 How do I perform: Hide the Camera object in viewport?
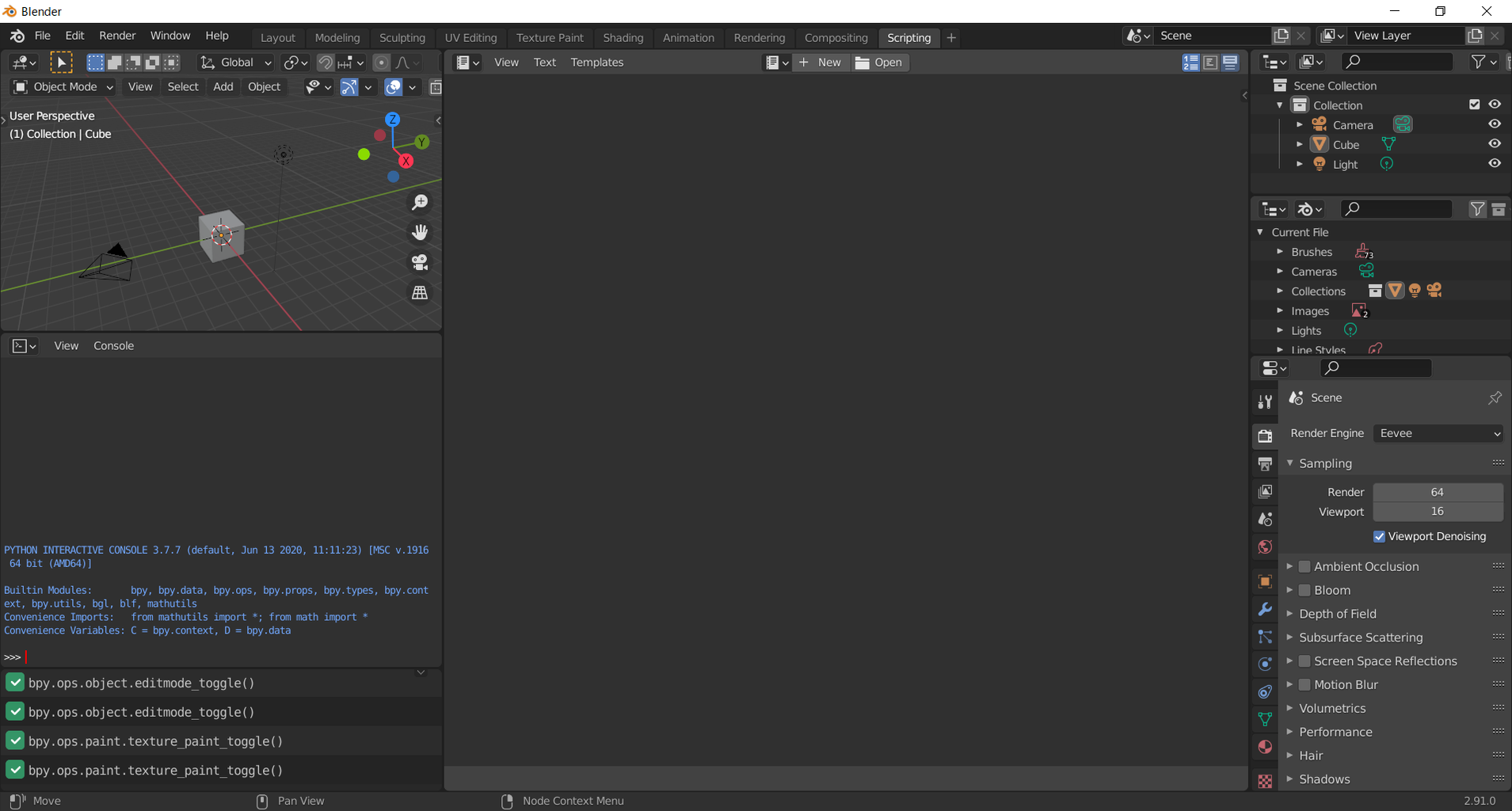tap(1495, 124)
